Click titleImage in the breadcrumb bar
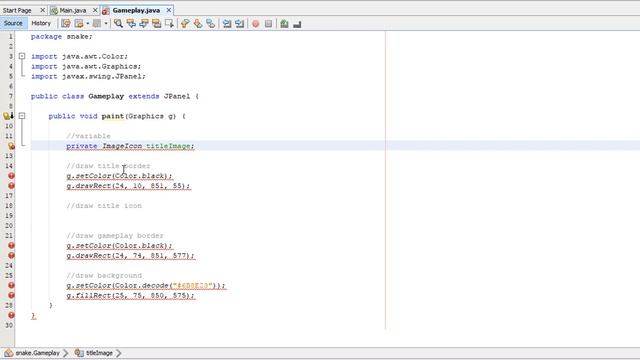The height and width of the screenshot is (360, 640). [99, 353]
